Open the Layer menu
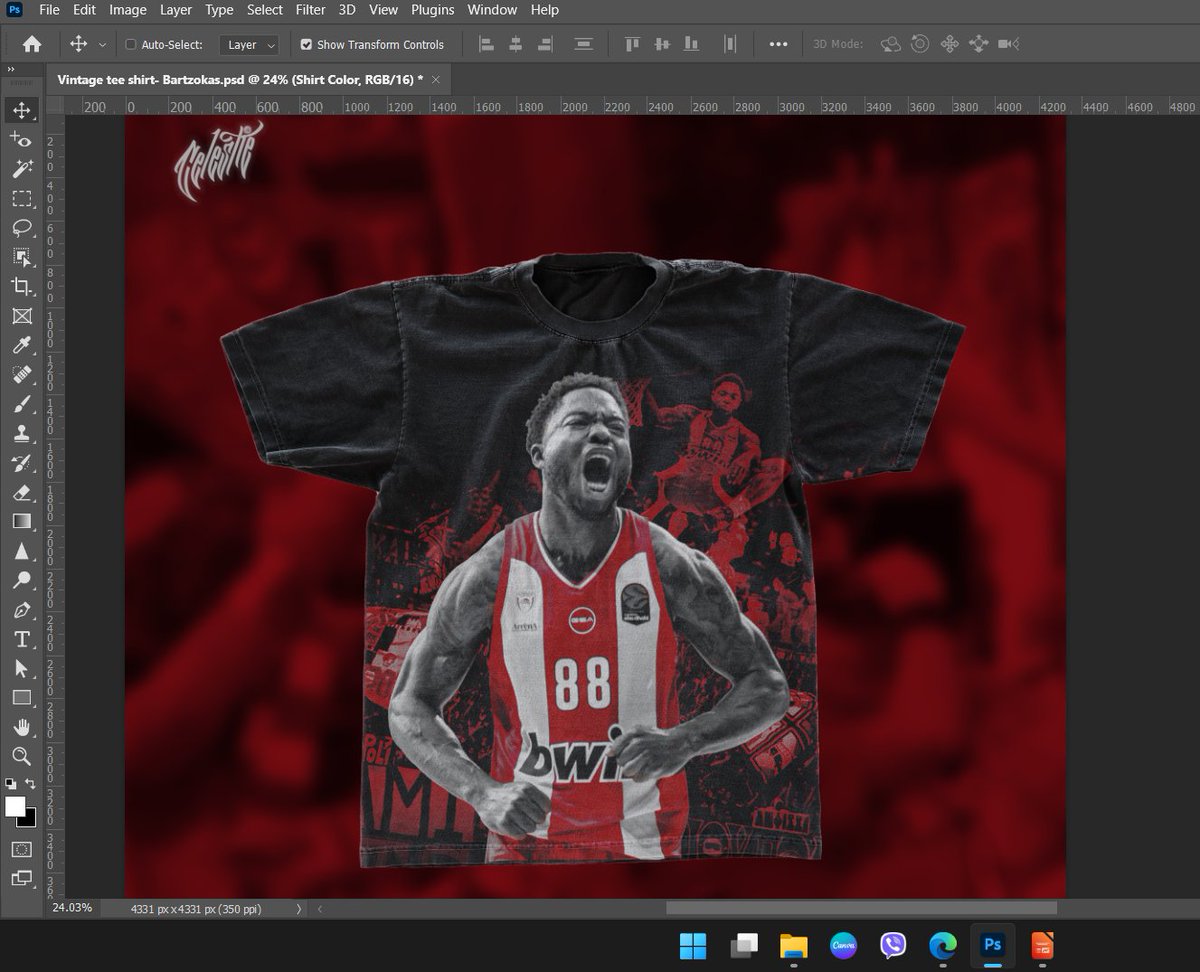This screenshot has height=972, width=1200. 176,10
